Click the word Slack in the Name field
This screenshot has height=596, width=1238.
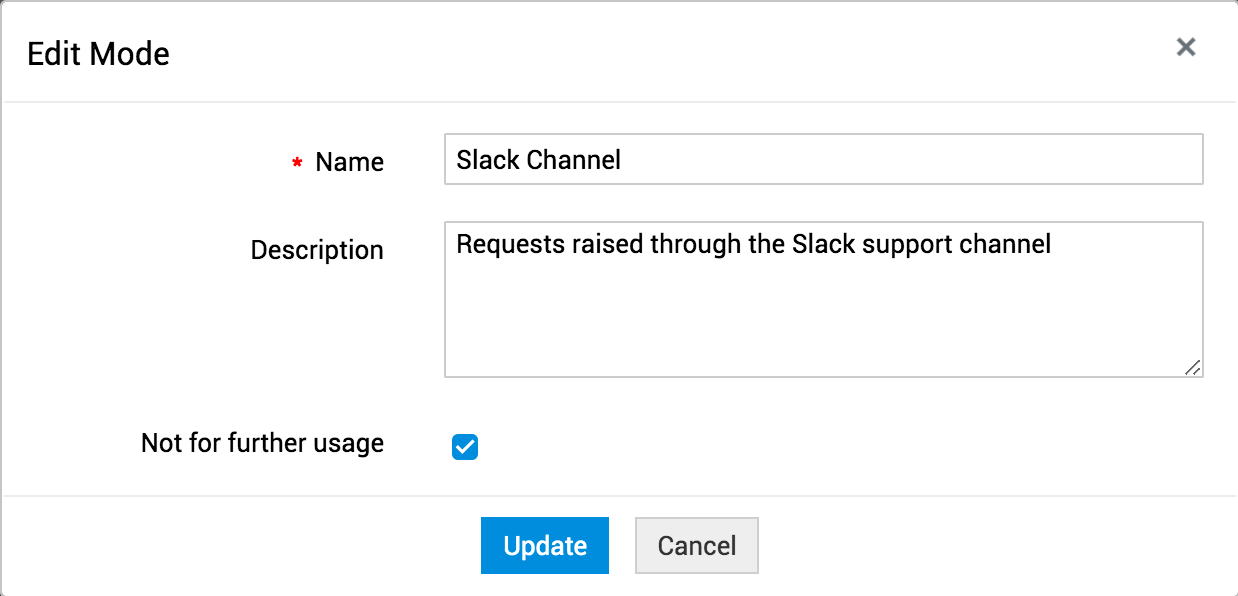(487, 160)
